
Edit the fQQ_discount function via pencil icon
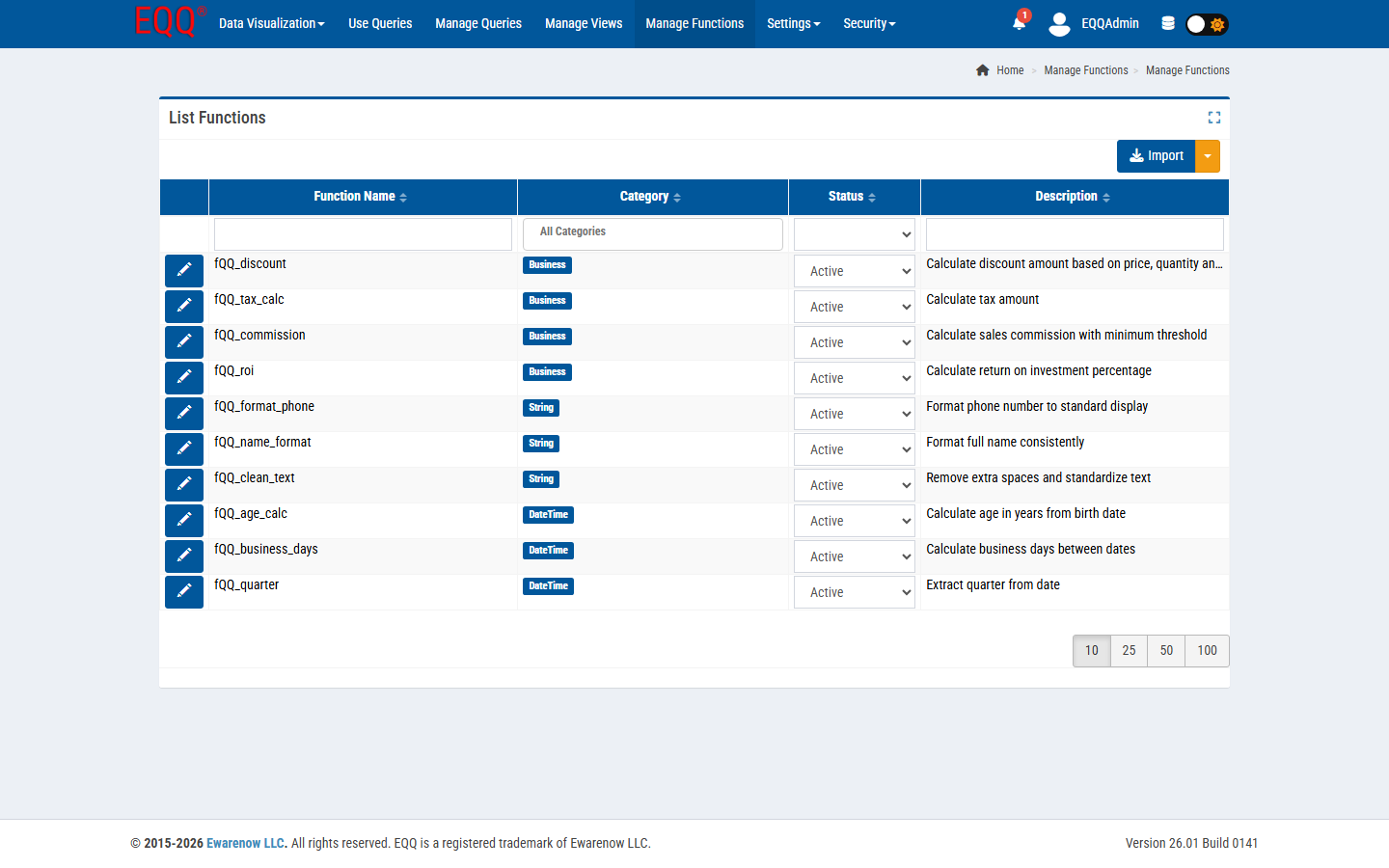[x=183, y=270]
